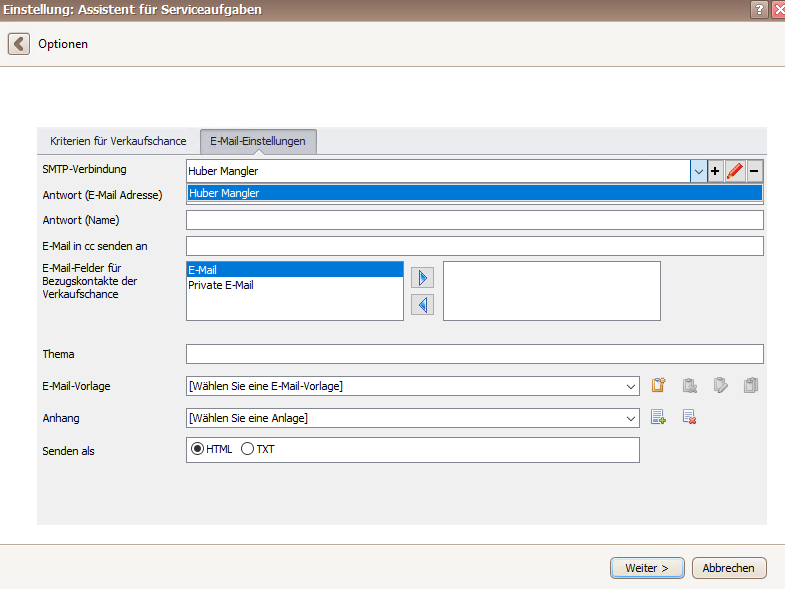Add a new SMTP connection with plus icon

point(715,171)
